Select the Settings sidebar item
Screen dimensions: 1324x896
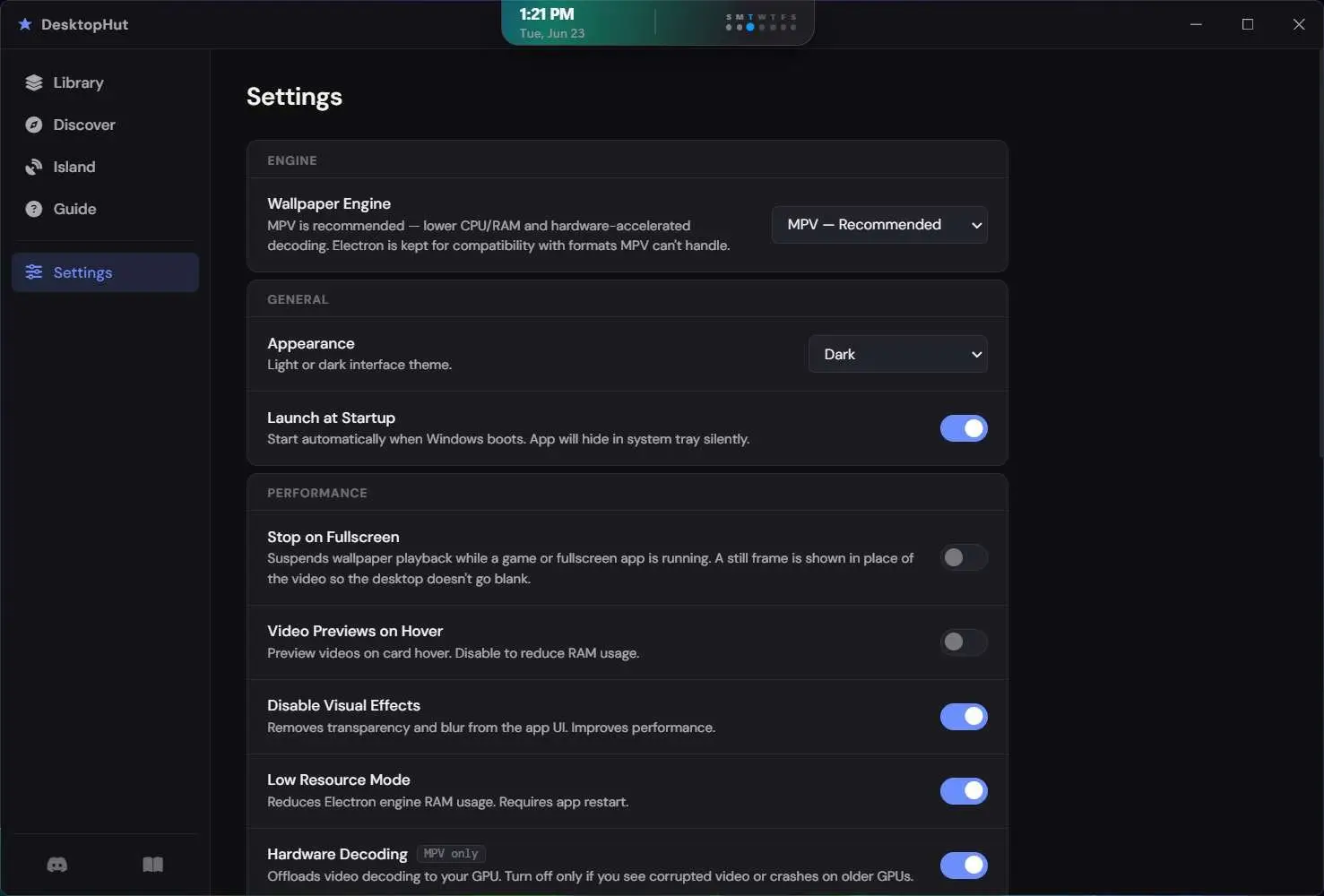(x=106, y=272)
